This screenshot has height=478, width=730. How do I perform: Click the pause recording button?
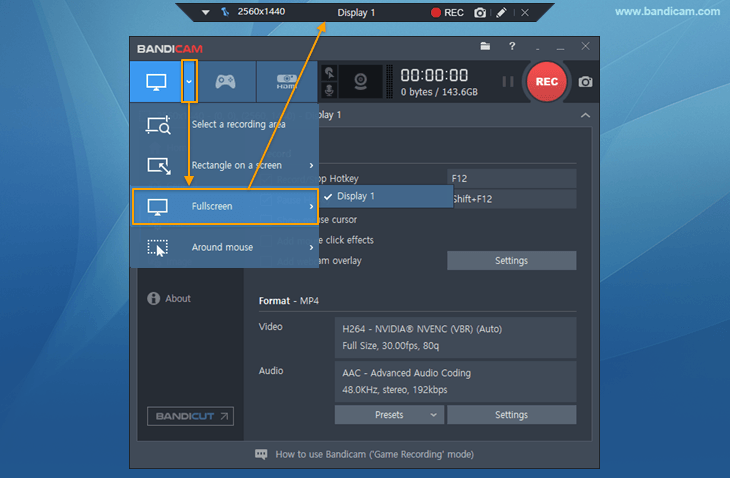[508, 82]
